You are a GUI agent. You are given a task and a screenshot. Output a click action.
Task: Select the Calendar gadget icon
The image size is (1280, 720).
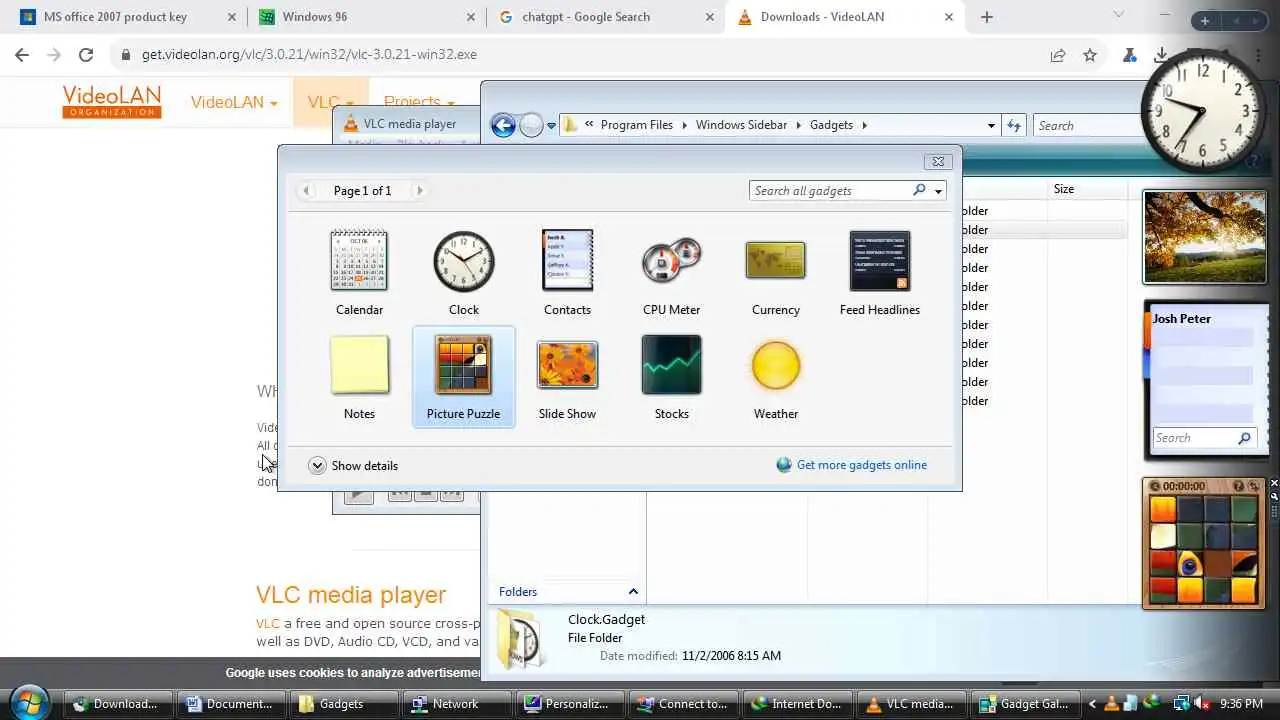pyautogui.click(x=359, y=262)
